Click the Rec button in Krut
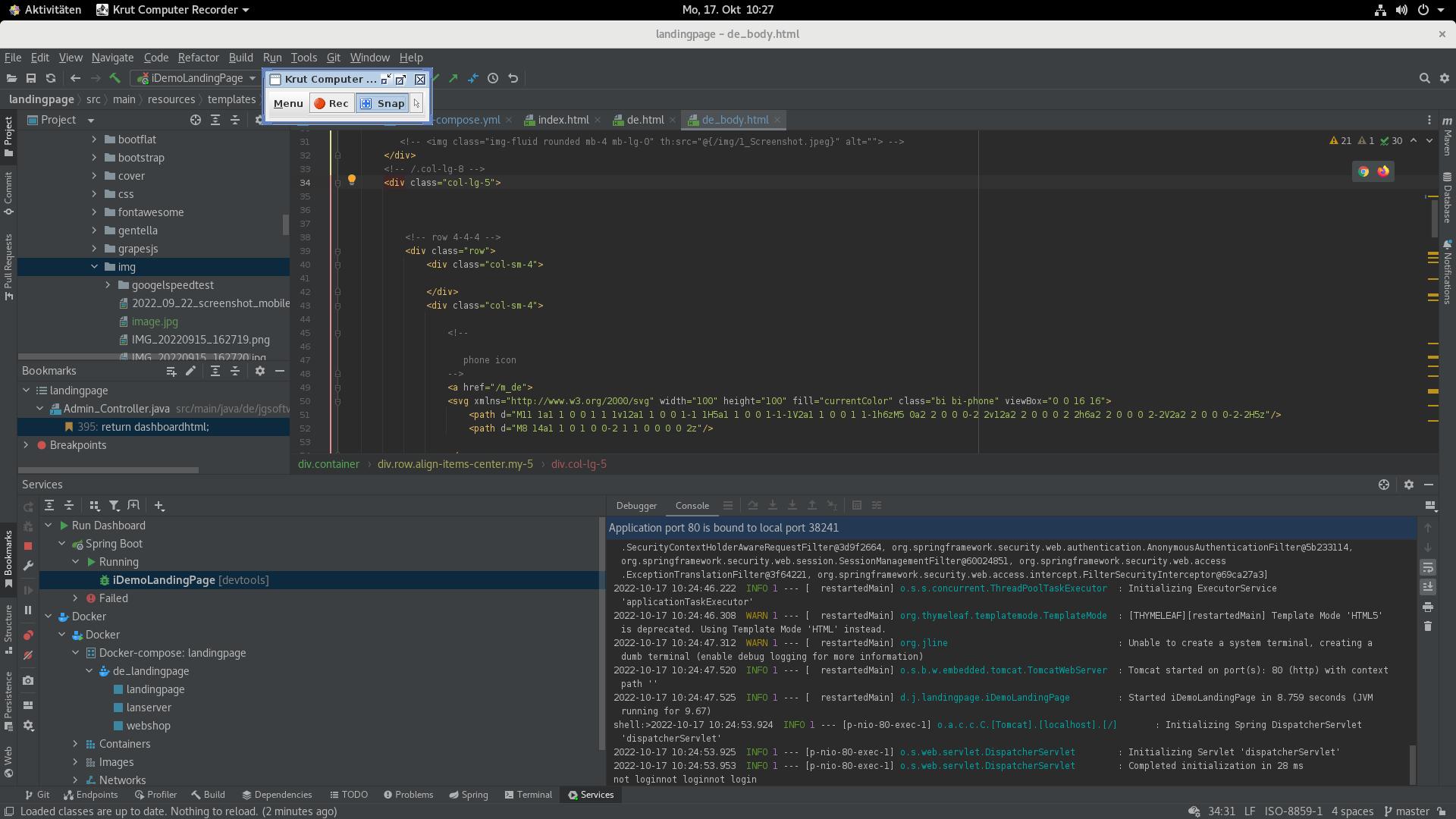The width and height of the screenshot is (1456, 819). coord(331,104)
